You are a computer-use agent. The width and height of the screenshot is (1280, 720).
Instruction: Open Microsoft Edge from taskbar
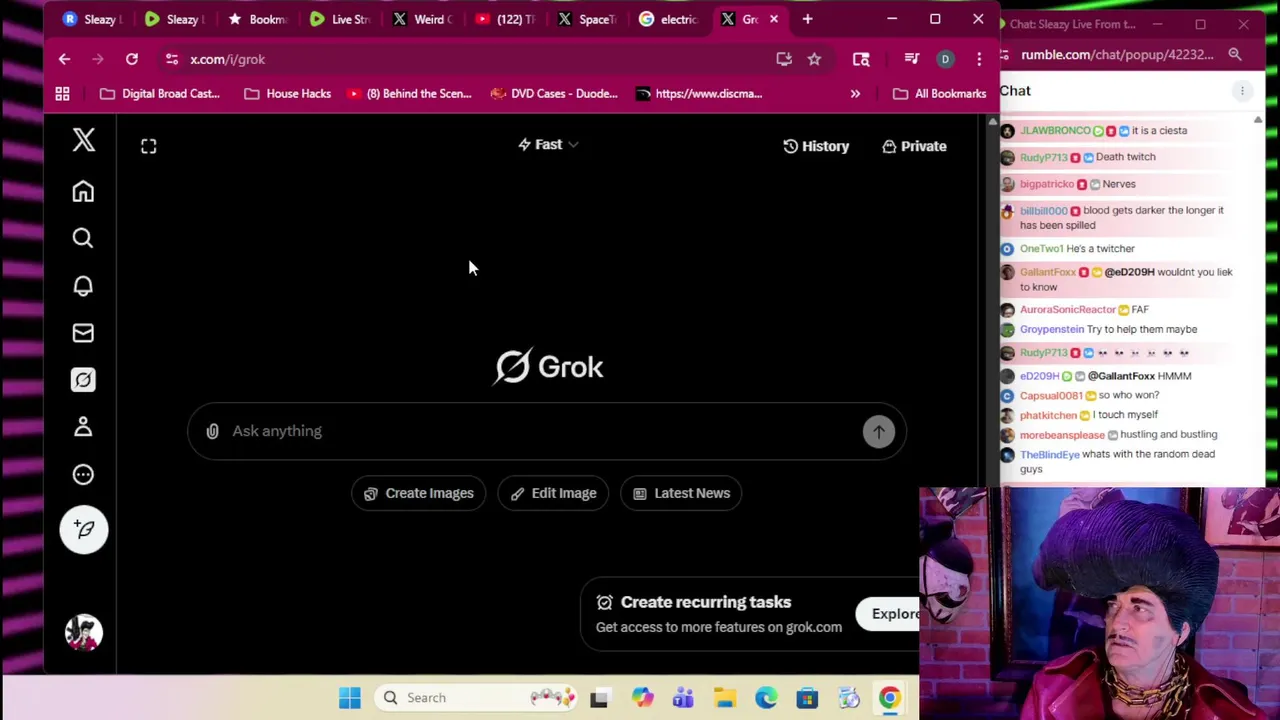coord(765,698)
